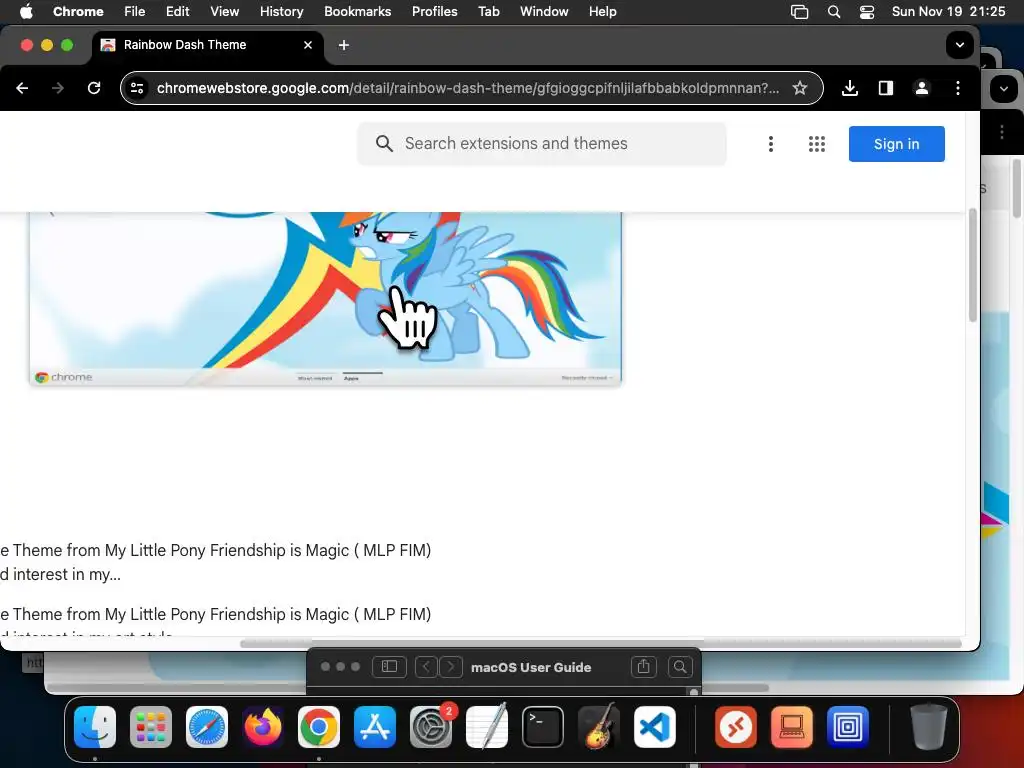Open the Chrome profile avatar icon

(x=921, y=88)
